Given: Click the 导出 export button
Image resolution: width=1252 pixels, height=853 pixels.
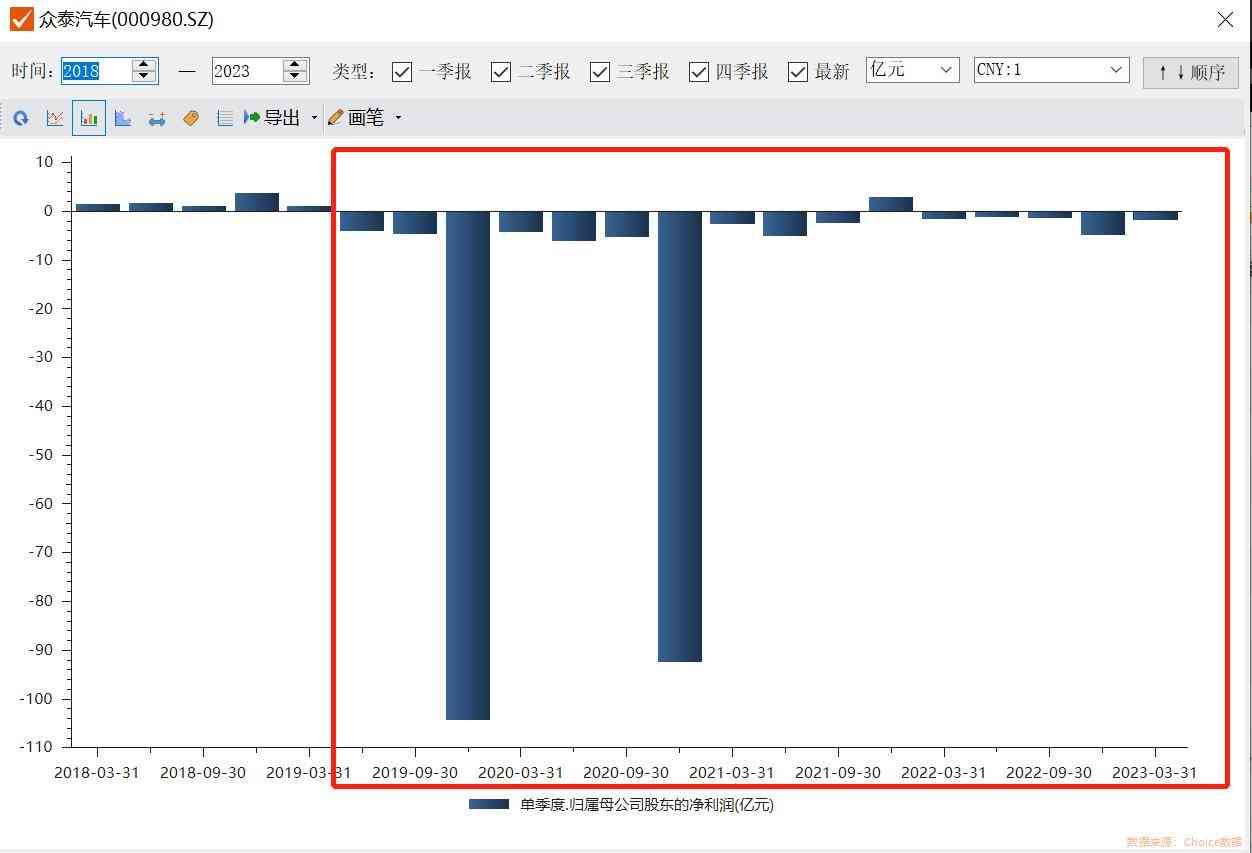Looking at the screenshot, I should [272, 118].
